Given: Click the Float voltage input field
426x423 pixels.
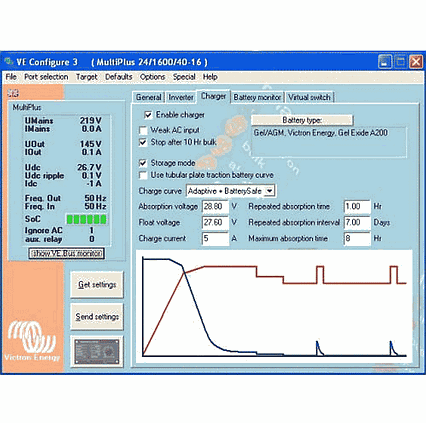Looking at the screenshot, I should [215, 222].
